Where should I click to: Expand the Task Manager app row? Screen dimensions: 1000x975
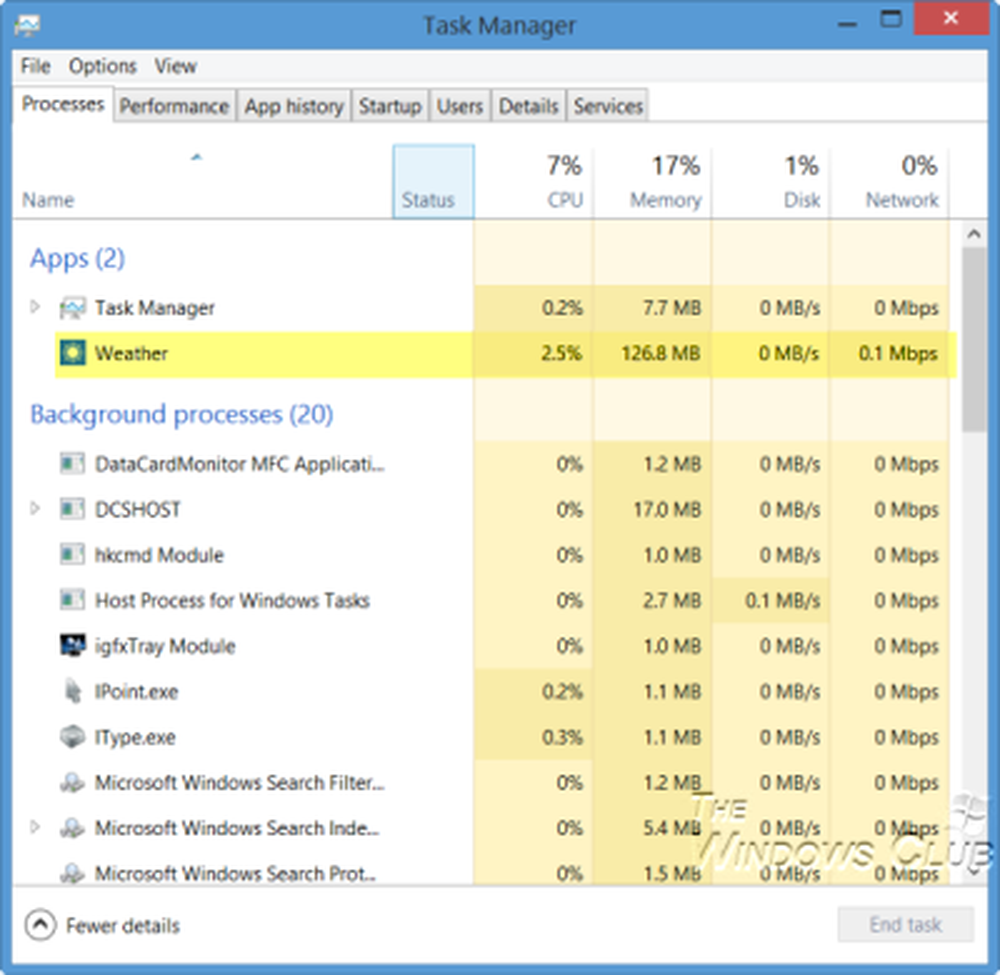pyautogui.click(x=35, y=307)
